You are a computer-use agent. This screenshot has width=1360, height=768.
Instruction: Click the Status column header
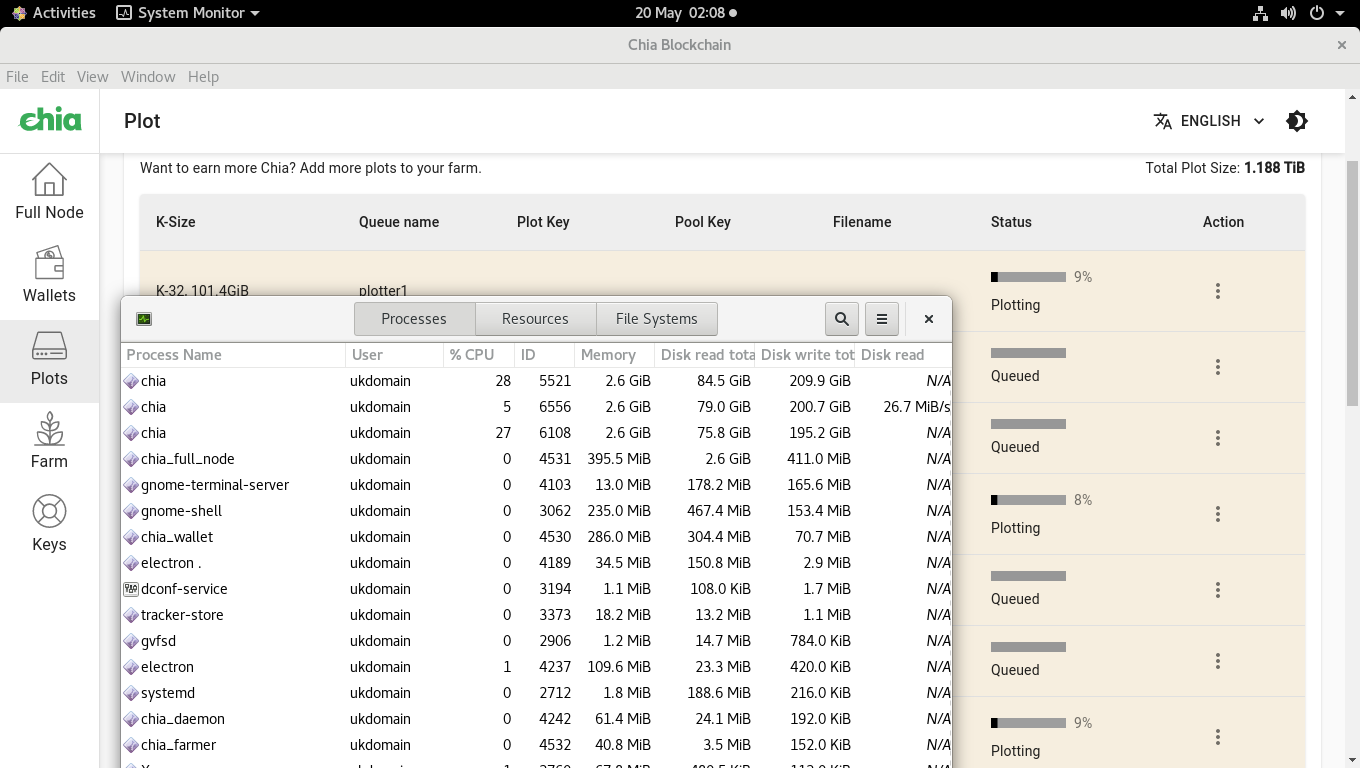[1011, 222]
